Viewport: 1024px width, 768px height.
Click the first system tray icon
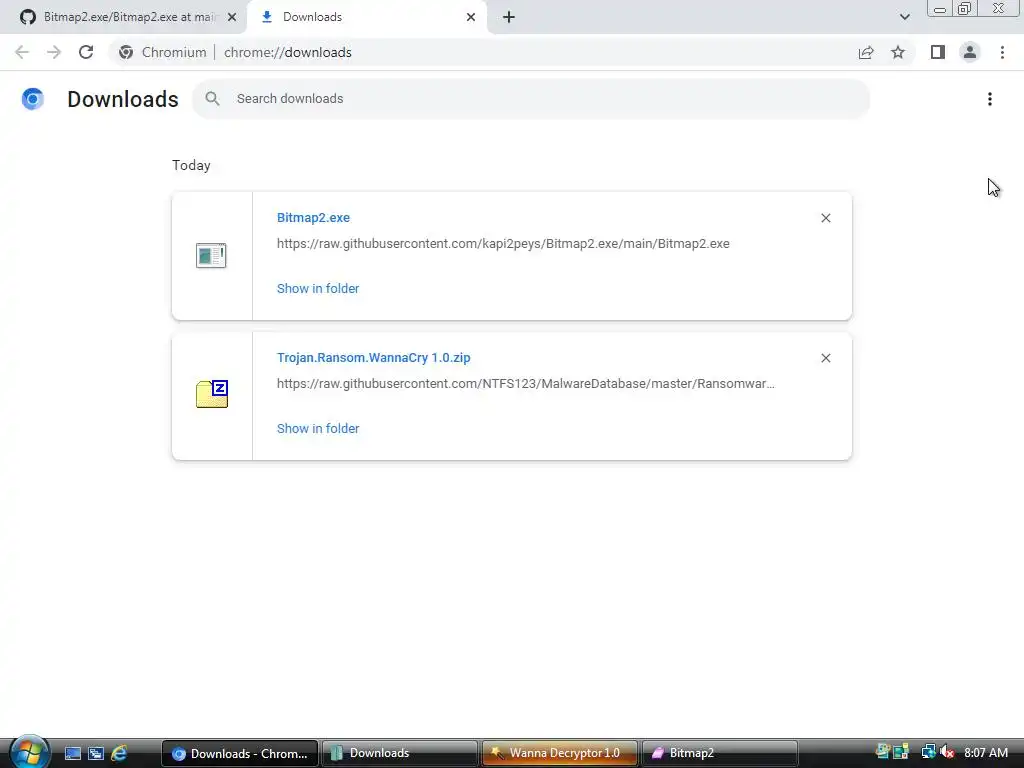click(883, 752)
